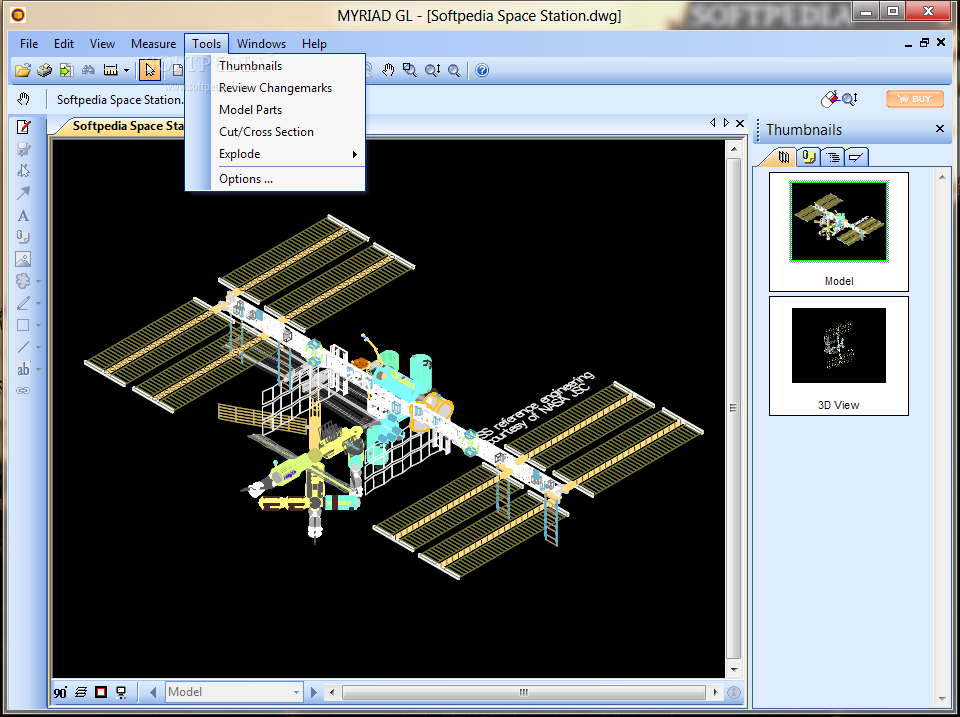Image resolution: width=960 pixels, height=717 pixels.
Task: Switch to thumbnails pages tab icon
Action: 784,157
